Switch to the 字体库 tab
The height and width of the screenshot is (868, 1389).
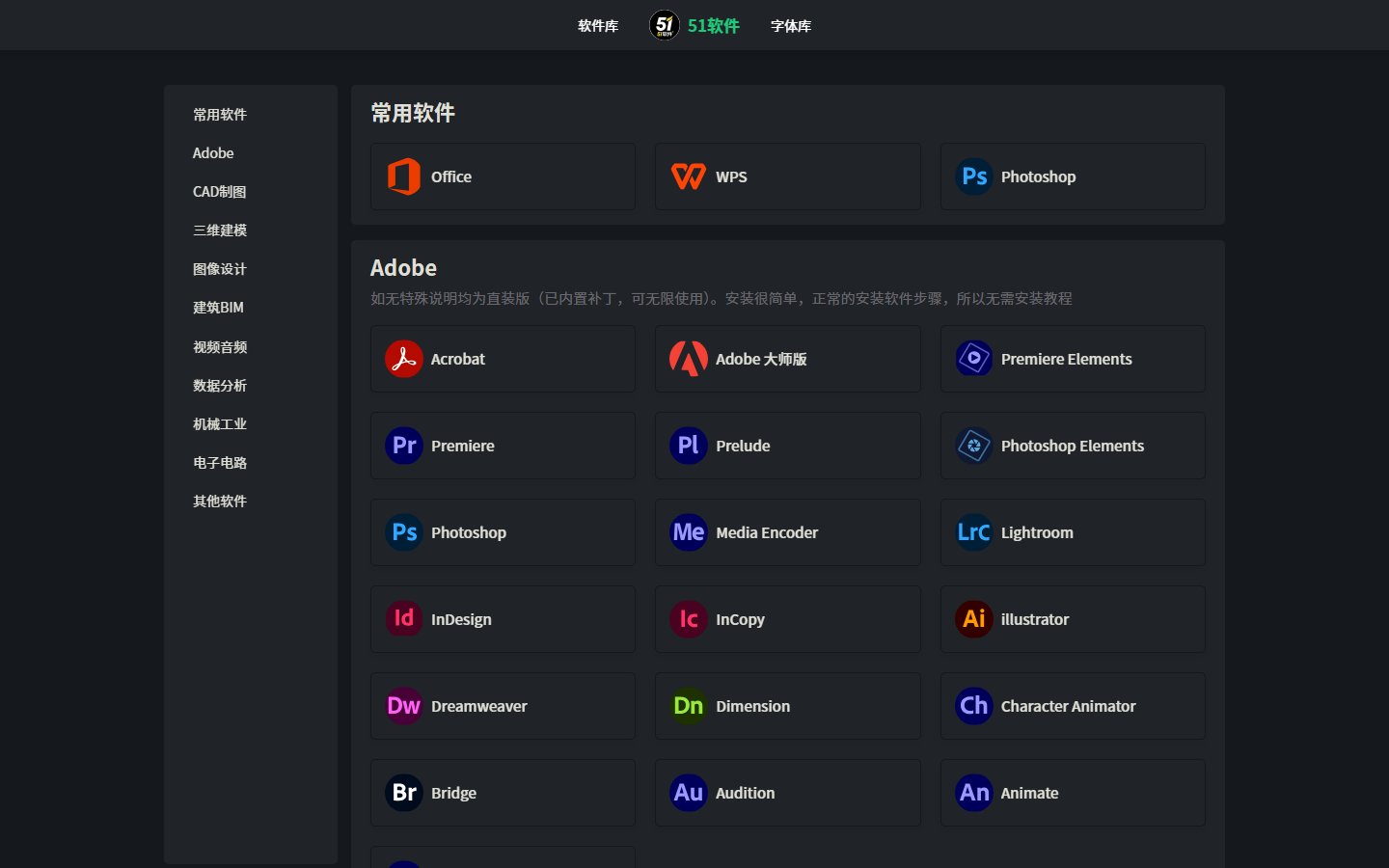pyautogui.click(x=791, y=26)
